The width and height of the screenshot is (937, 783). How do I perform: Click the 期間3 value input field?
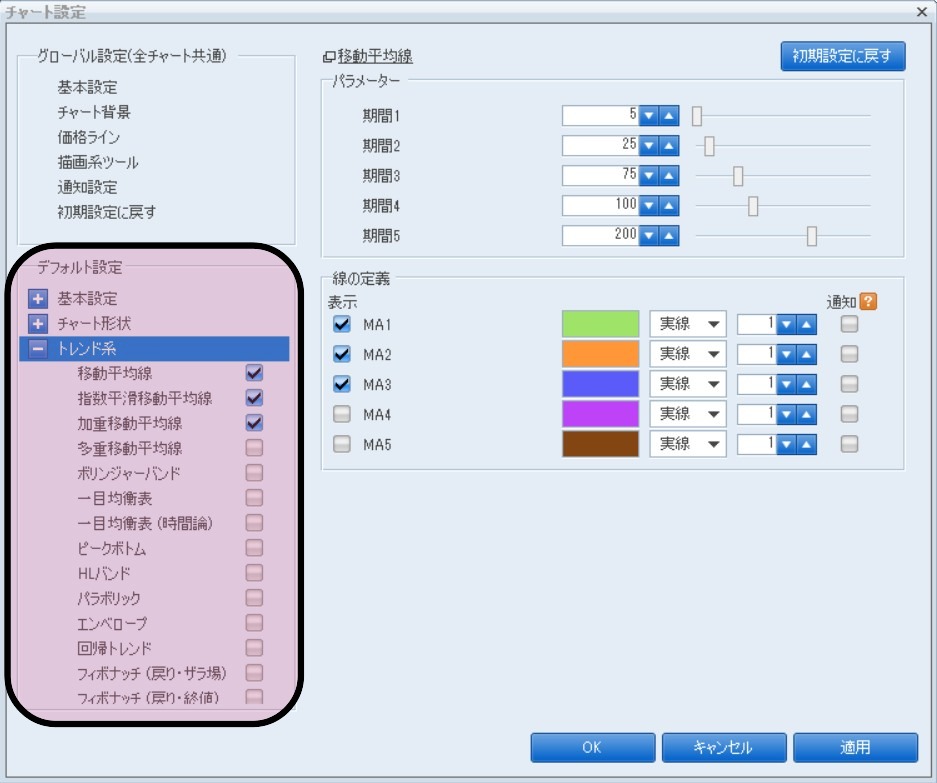click(x=600, y=176)
